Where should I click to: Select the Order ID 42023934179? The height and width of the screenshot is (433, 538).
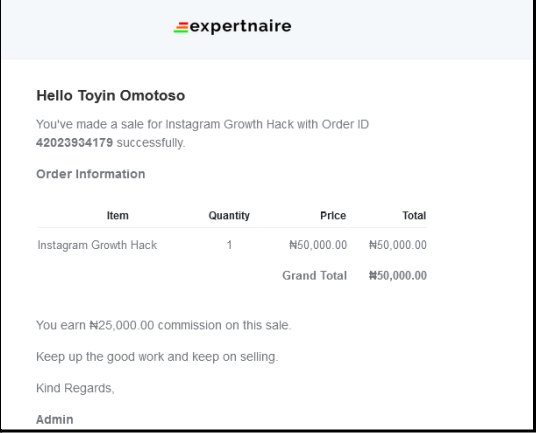(74, 143)
